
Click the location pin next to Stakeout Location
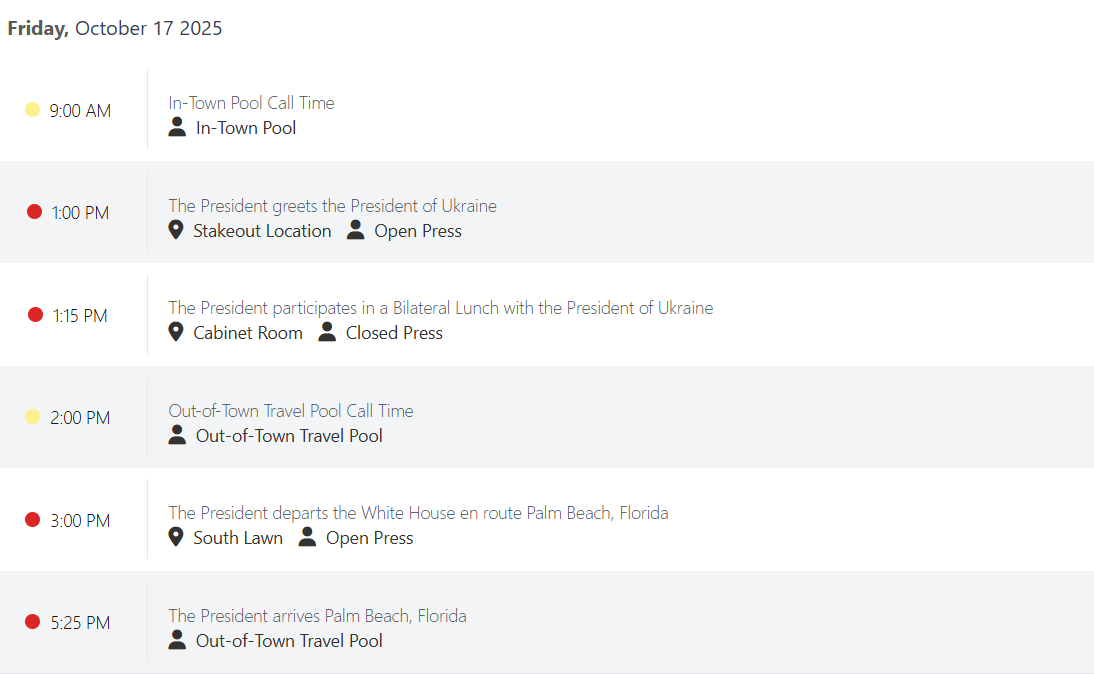(176, 230)
